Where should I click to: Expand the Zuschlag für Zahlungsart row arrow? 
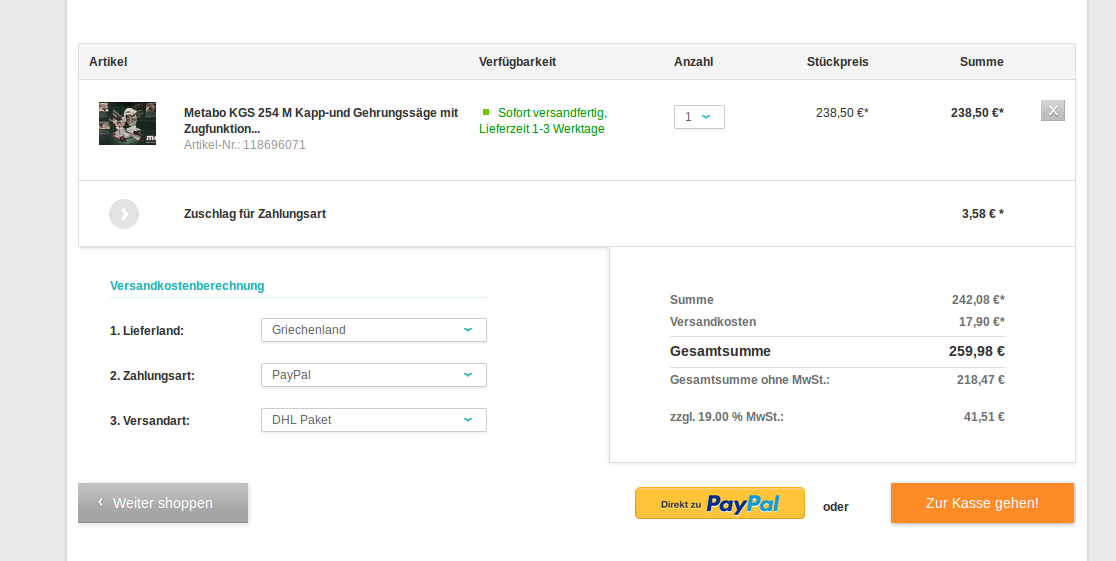(x=124, y=214)
